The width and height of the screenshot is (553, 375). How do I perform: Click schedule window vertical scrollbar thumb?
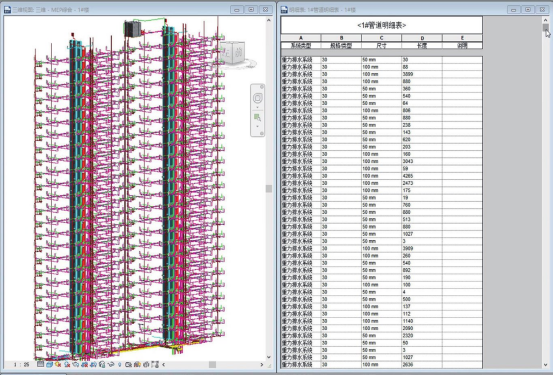[546, 28]
